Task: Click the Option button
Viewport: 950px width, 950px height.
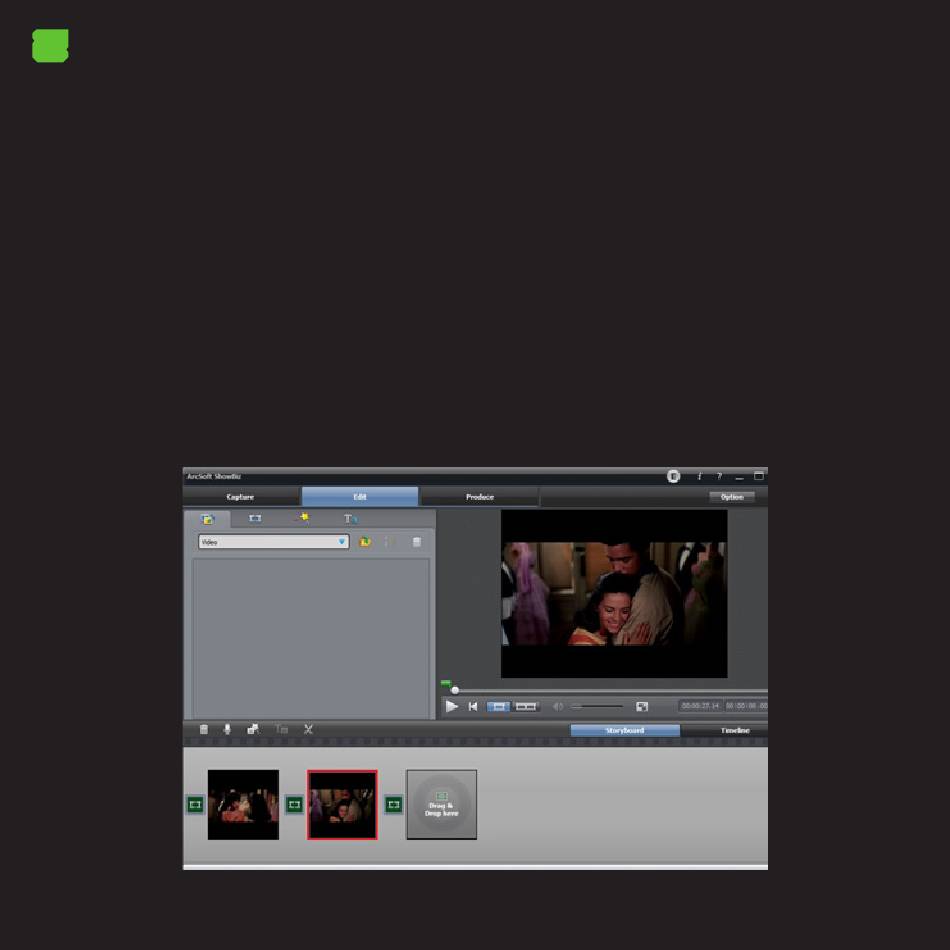Action: coord(732,497)
